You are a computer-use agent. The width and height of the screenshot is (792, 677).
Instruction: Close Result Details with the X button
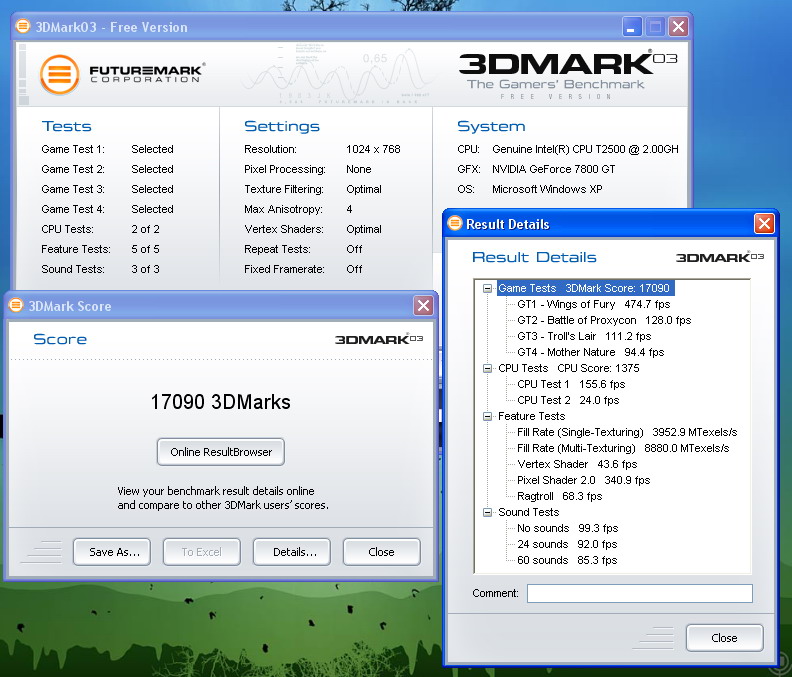coord(764,223)
